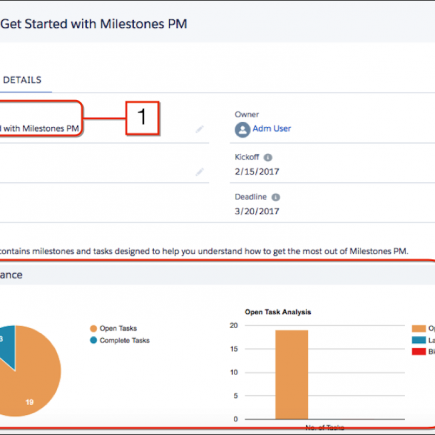Click the Kickoff info icon
The width and height of the screenshot is (435, 435).
click(x=268, y=157)
